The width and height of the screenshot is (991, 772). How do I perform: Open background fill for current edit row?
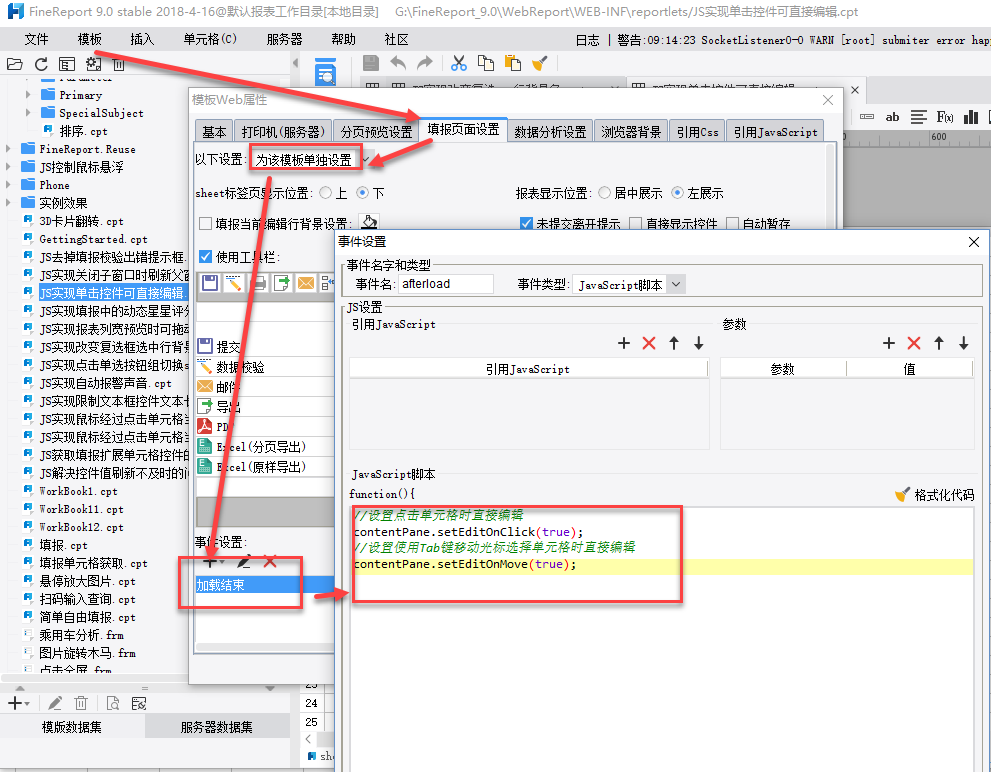click(368, 222)
